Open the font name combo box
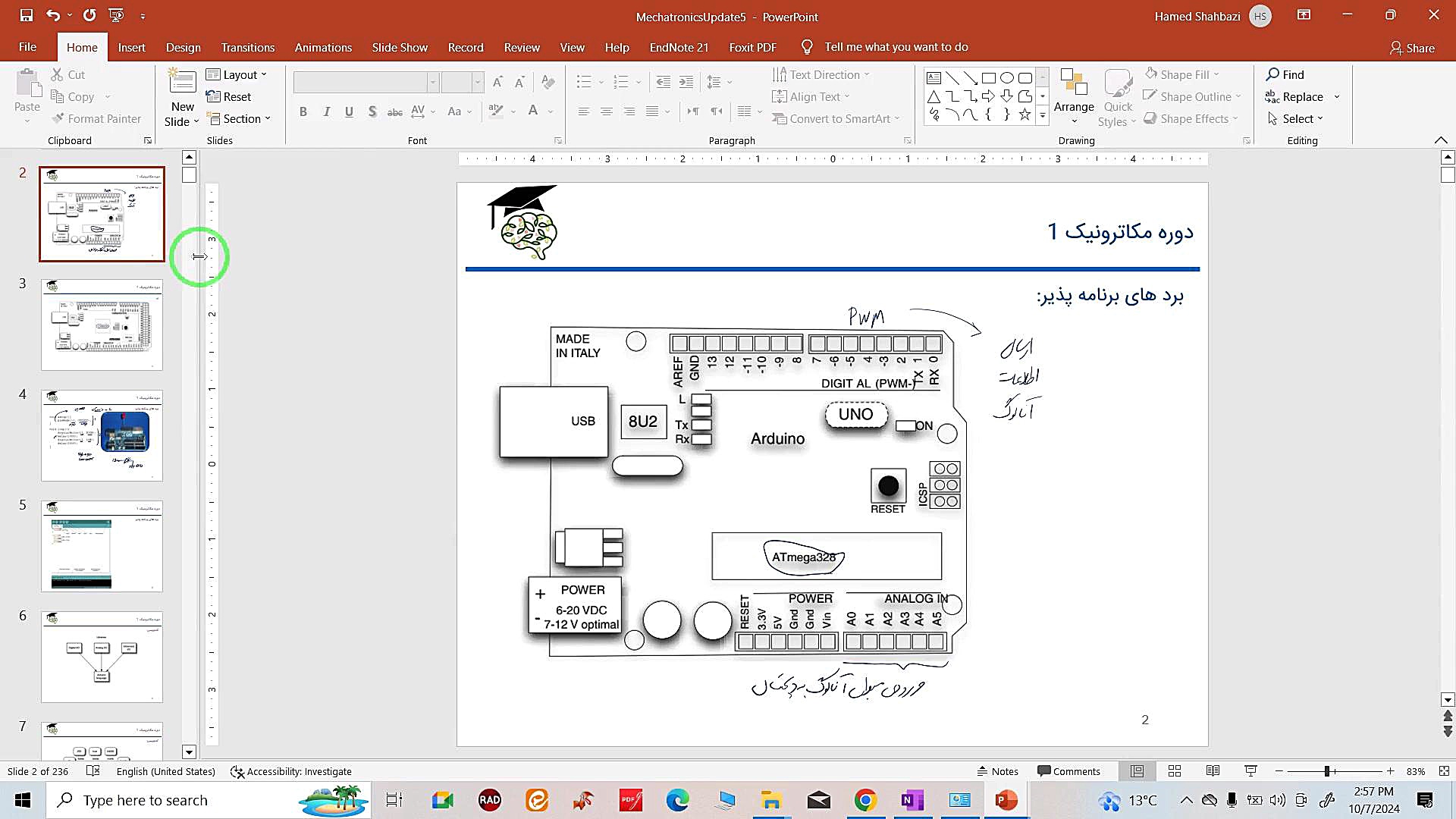This screenshot has width=1456, height=819. (x=367, y=82)
